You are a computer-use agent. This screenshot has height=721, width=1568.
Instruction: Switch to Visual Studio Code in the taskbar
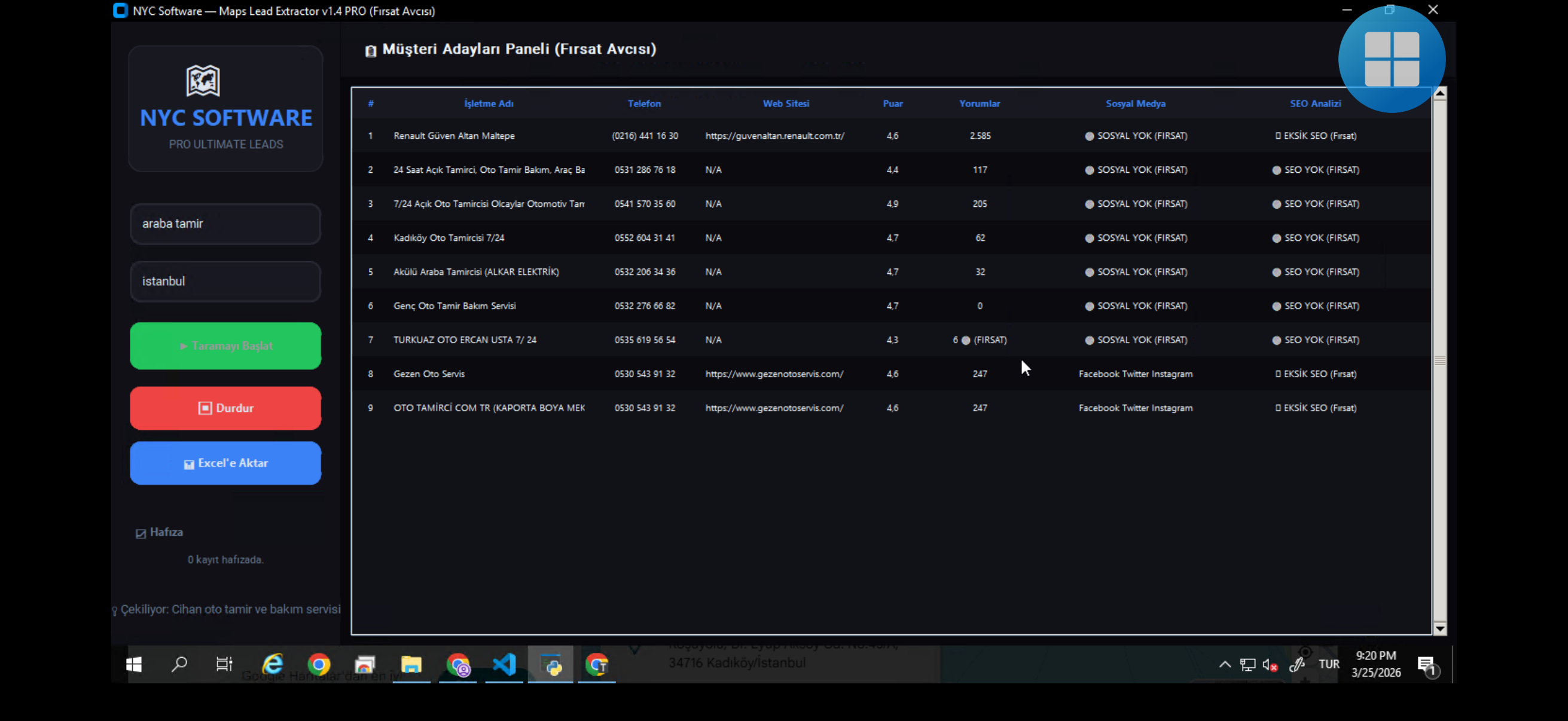point(505,664)
